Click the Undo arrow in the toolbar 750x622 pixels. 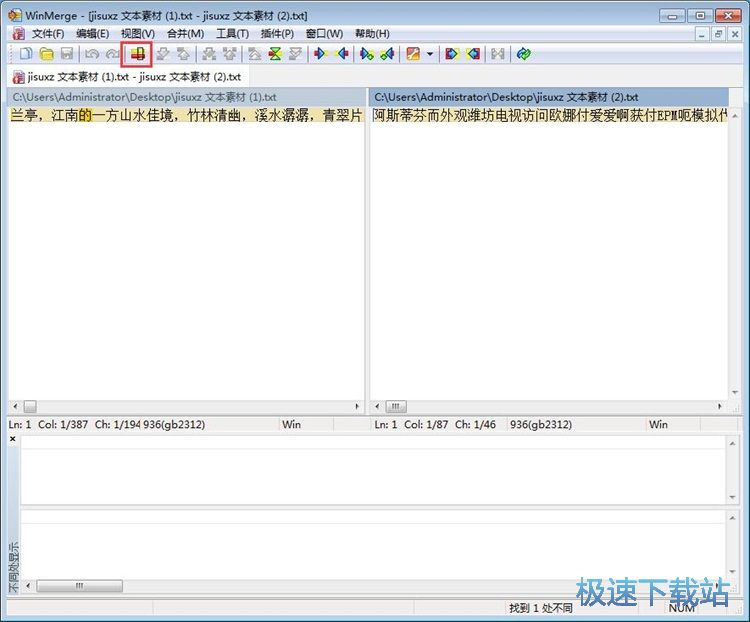pos(92,54)
